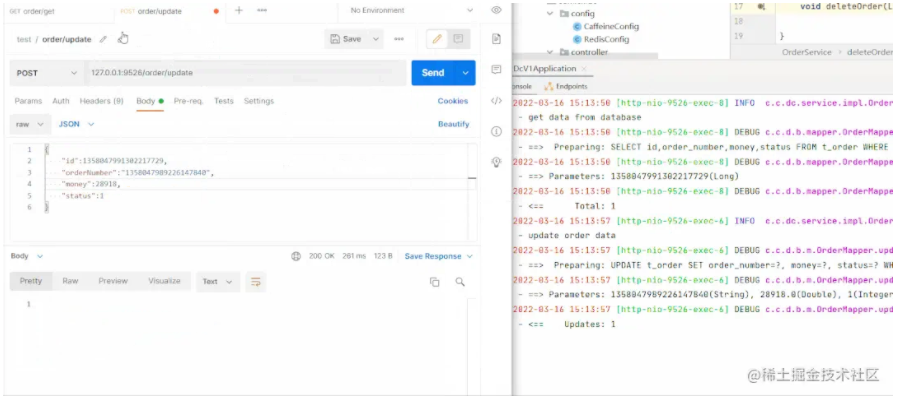Open the Tests tab
The image size is (917, 398).
point(223,101)
